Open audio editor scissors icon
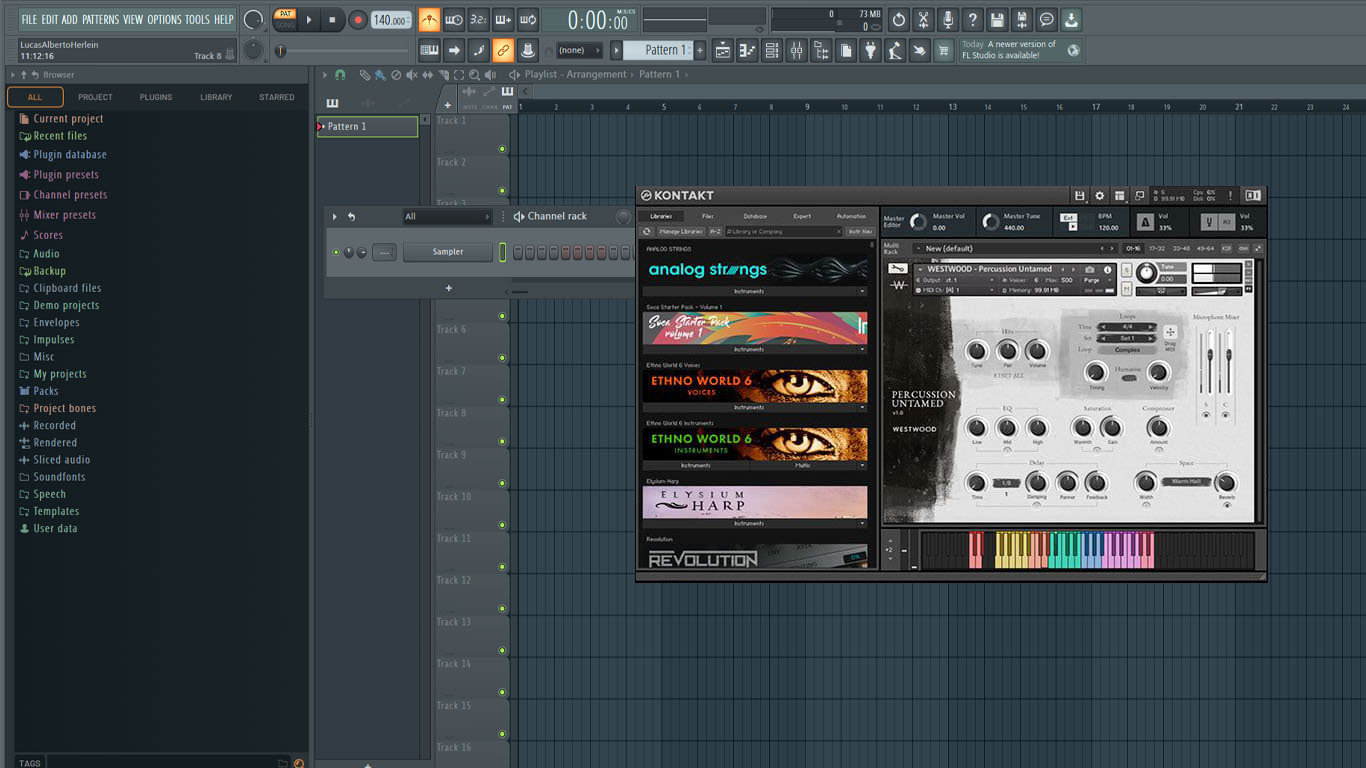The height and width of the screenshot is (768, 1366). point(923,19)
